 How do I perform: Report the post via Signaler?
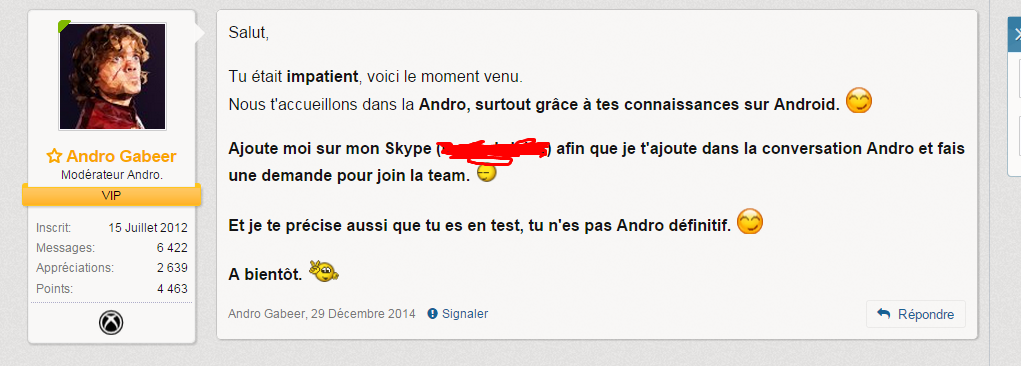pyautogui.click(x=465, y=314)
